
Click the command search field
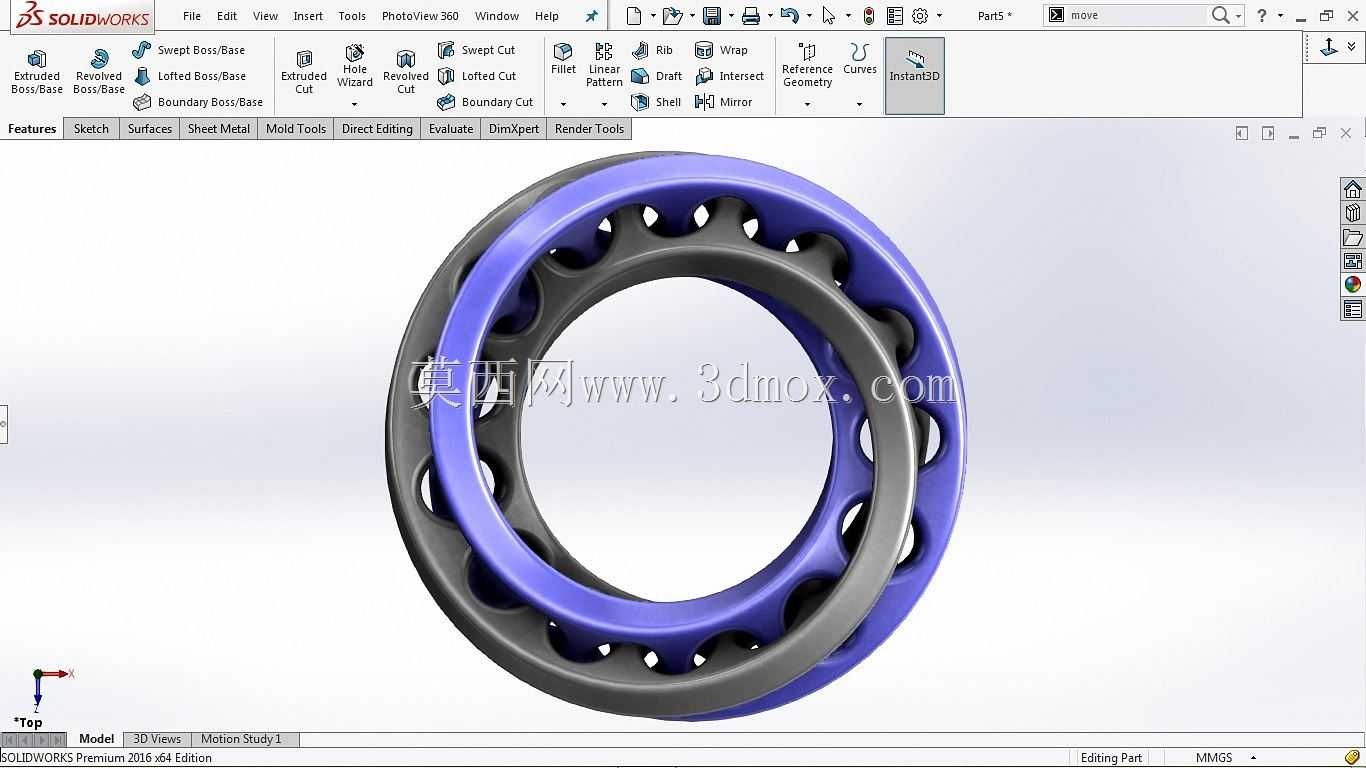[1136, 15]
